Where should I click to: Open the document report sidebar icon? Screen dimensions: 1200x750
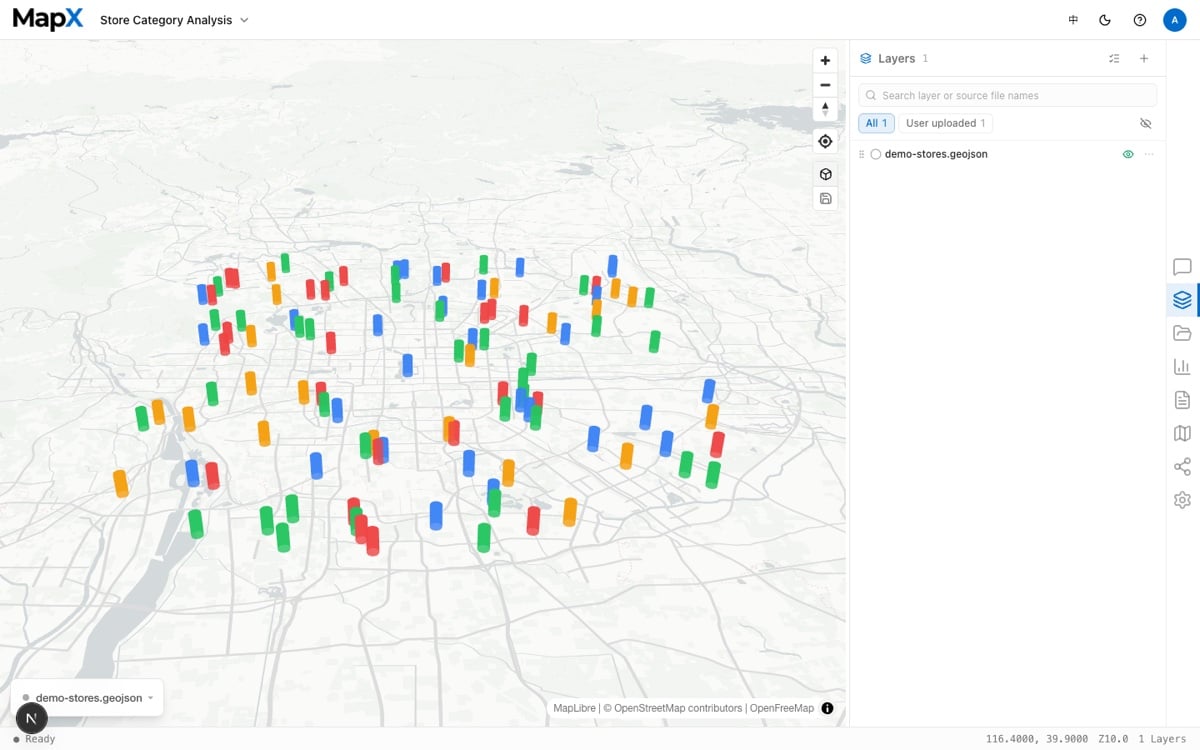pyautogui.click(x=1182, y=400)
